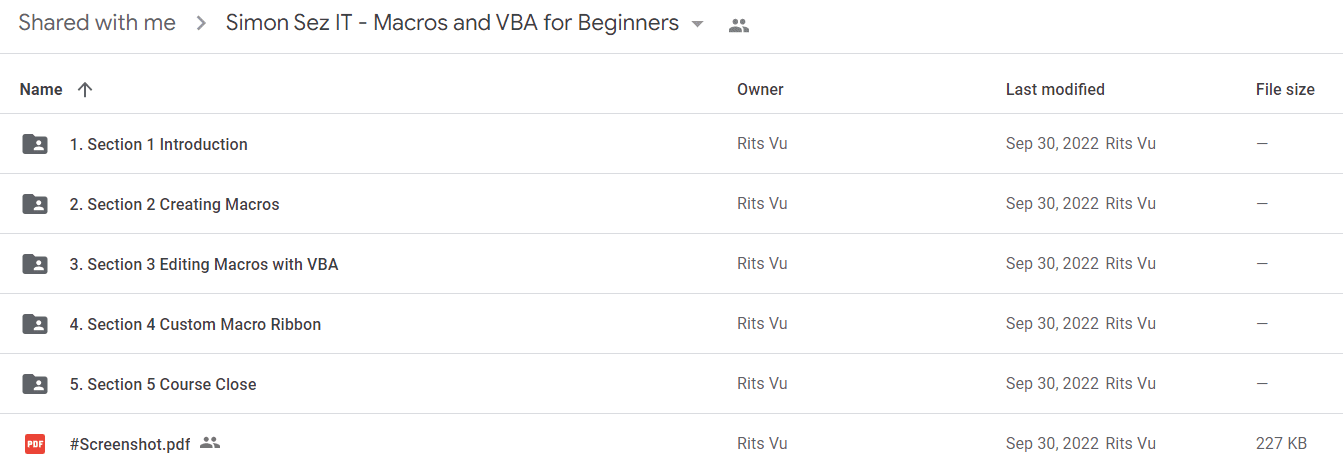
Task: Select the Section 3 Editing Macros folder icon
Action: [35, 264]
